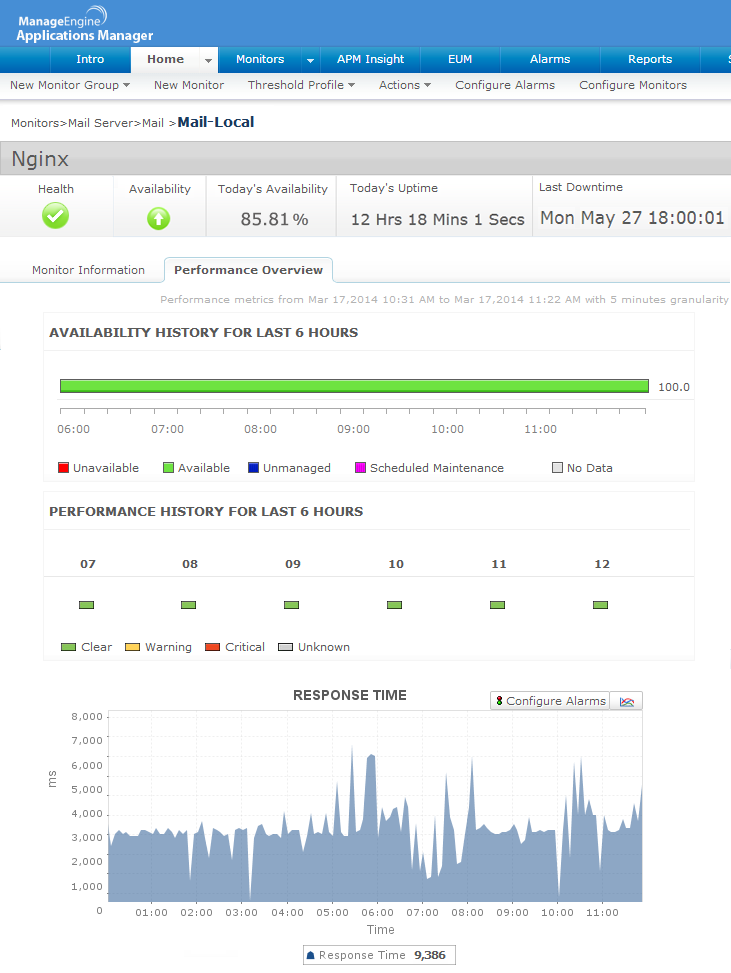This screenshot has height=973, width=731.
Task: Click the Response Time area chart
Action: [375, 807]
